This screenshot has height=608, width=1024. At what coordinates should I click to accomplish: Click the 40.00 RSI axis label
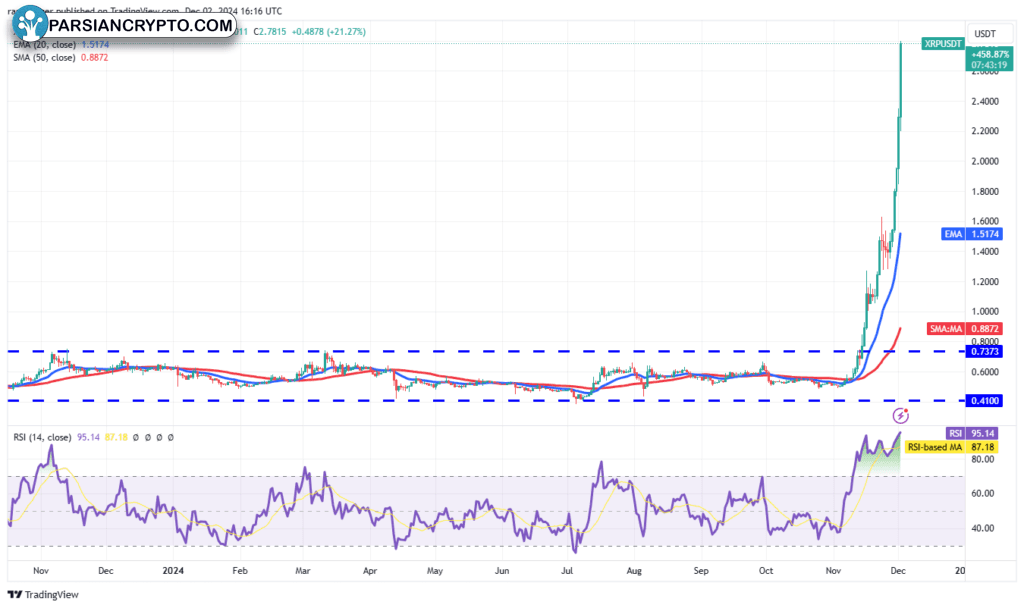[983, 528]
